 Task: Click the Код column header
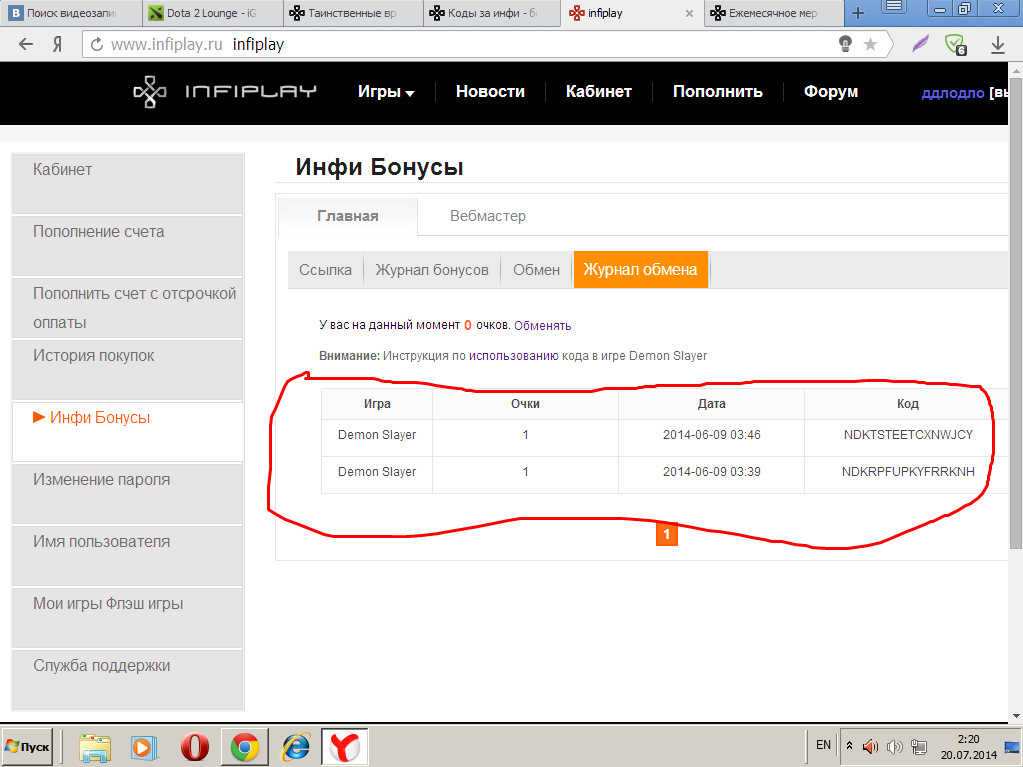908,404
